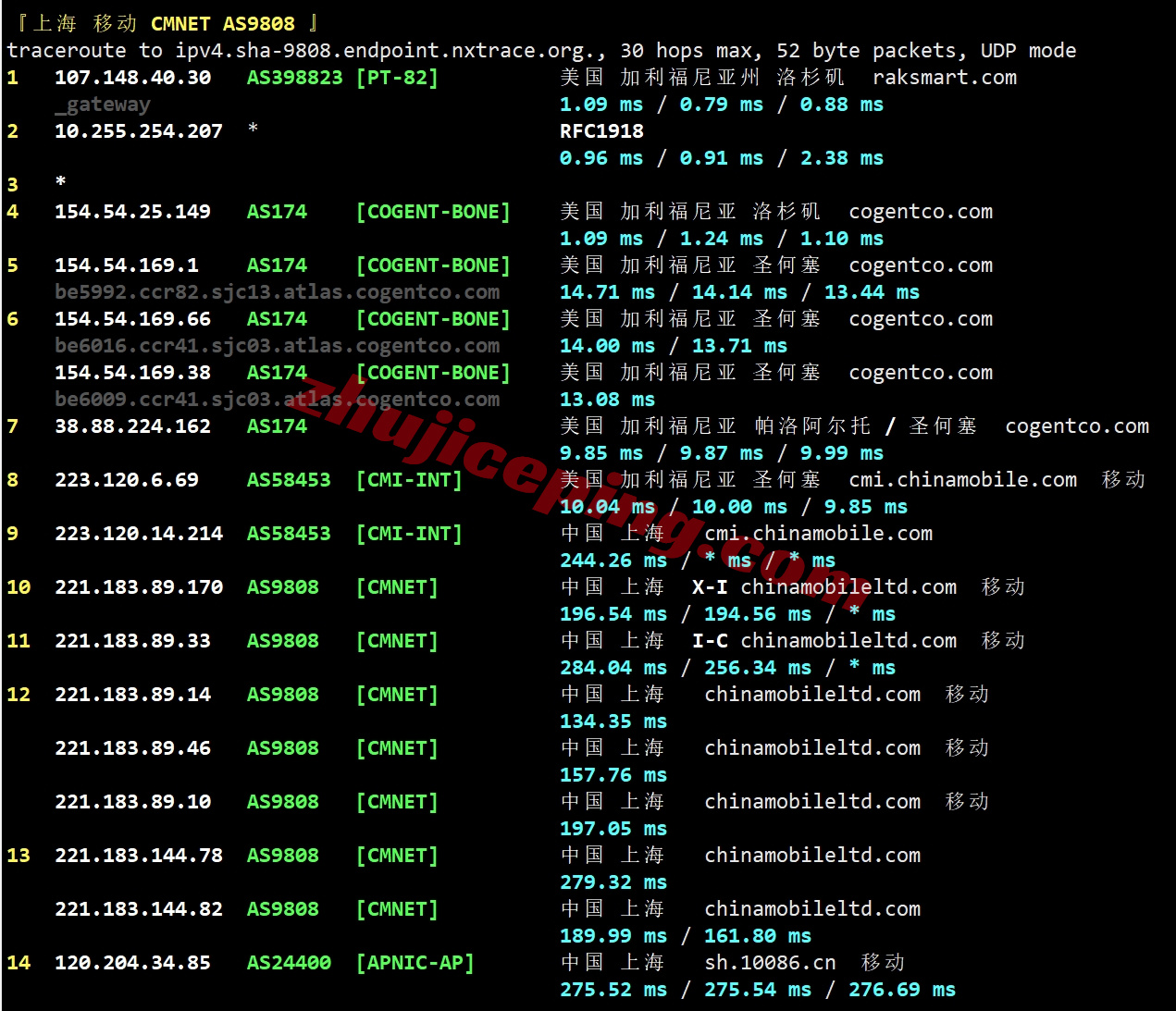Click hostname be6016.ccr41.sjc03.atlas.cogentco.com
The width and height of the screenshot is (1176, 1011).
pyautogui.click(x=277, y=346)
